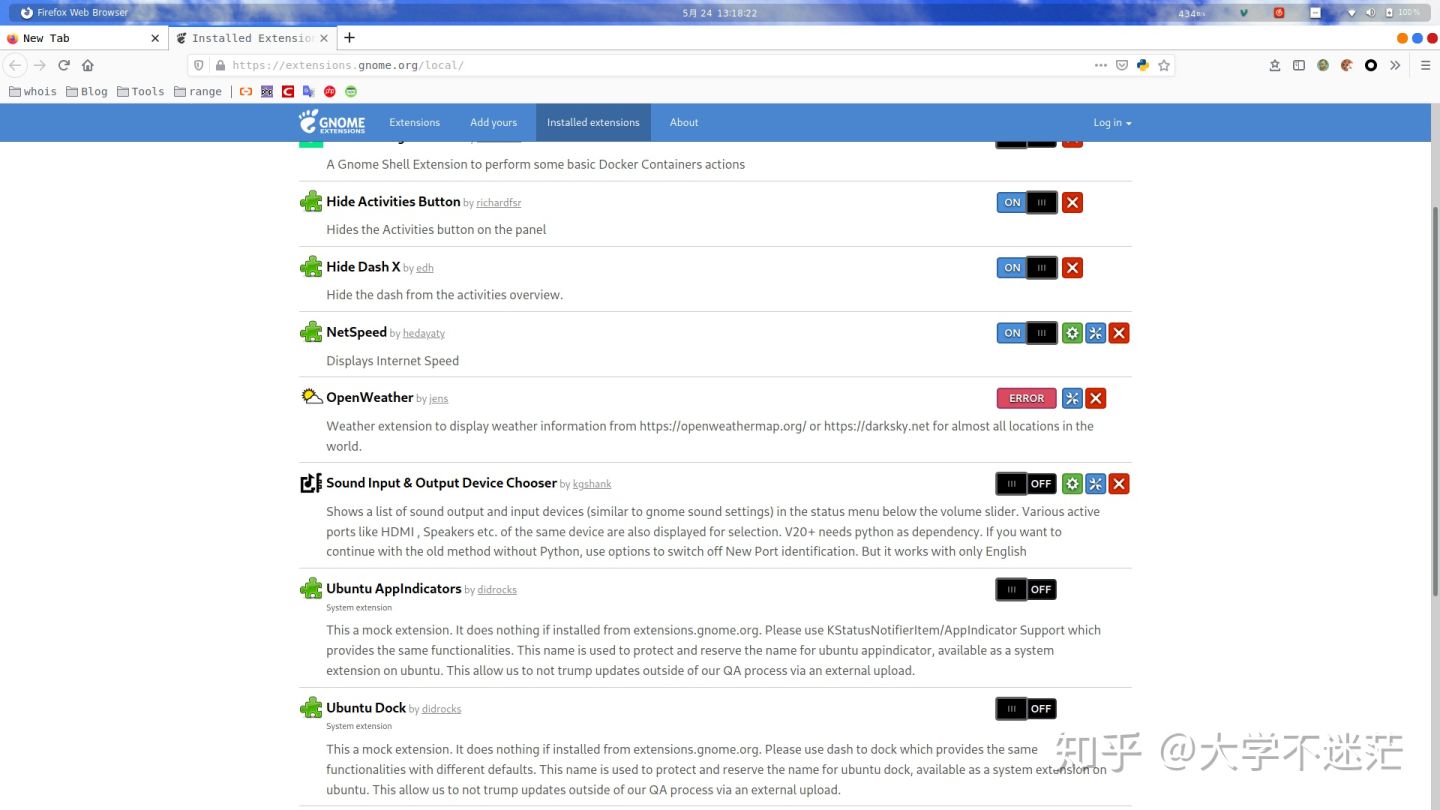Open Hide Dash X extension title link

click(363, 267)
